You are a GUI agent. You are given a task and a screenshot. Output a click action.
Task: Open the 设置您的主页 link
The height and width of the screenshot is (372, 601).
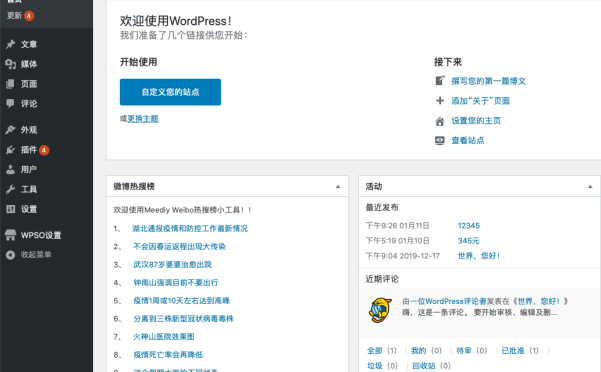(x=476, y=121)
